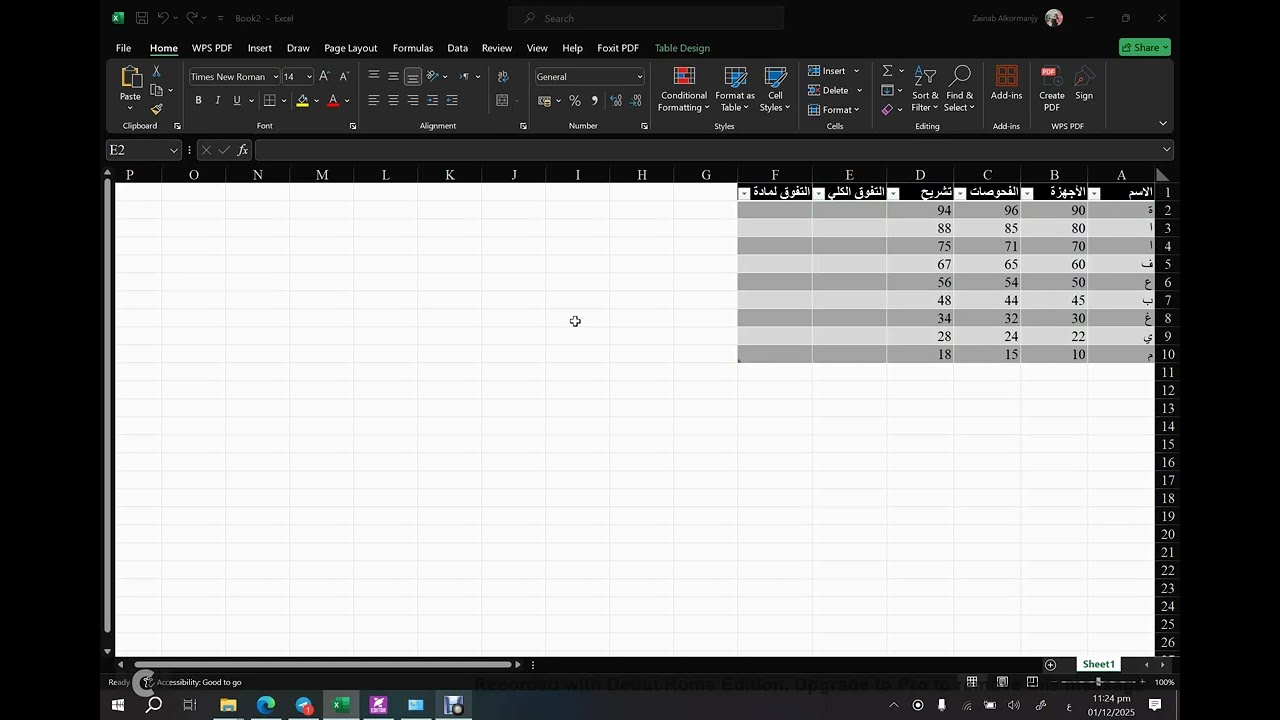Click the Merge & Center icon

click(502, 100)
